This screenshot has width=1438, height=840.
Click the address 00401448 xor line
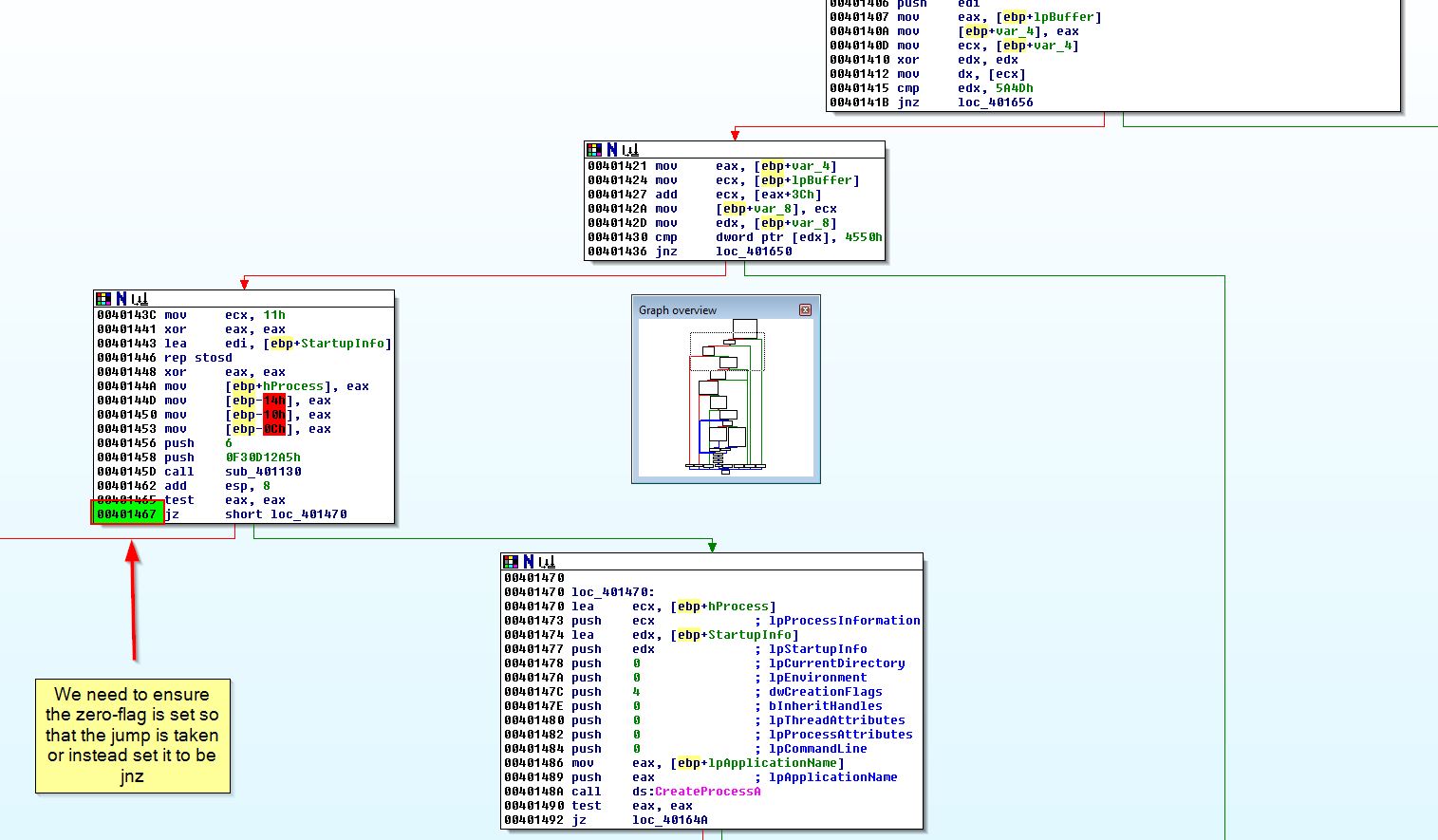[x=191, y=372]
